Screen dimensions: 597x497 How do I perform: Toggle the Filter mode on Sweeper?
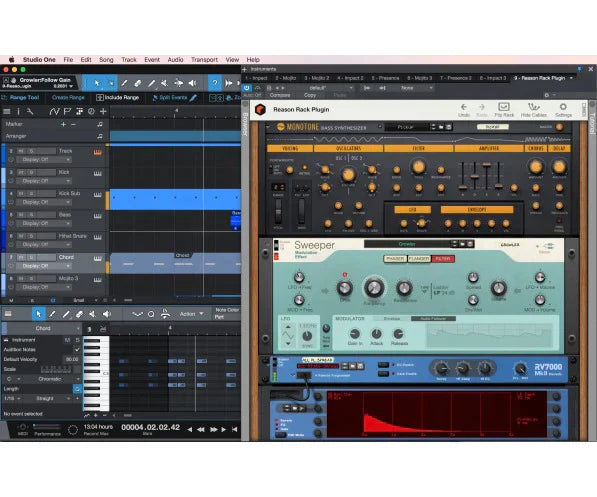coord(443,259)
